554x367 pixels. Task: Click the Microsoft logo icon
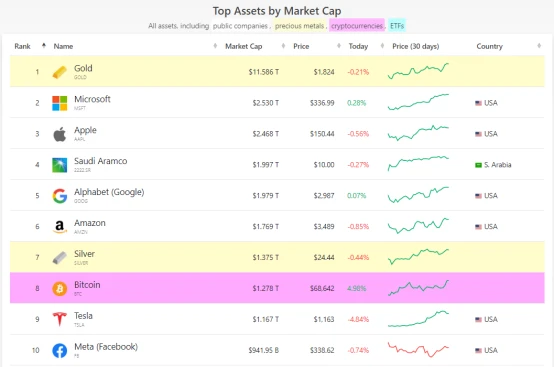tap(59, 103)
